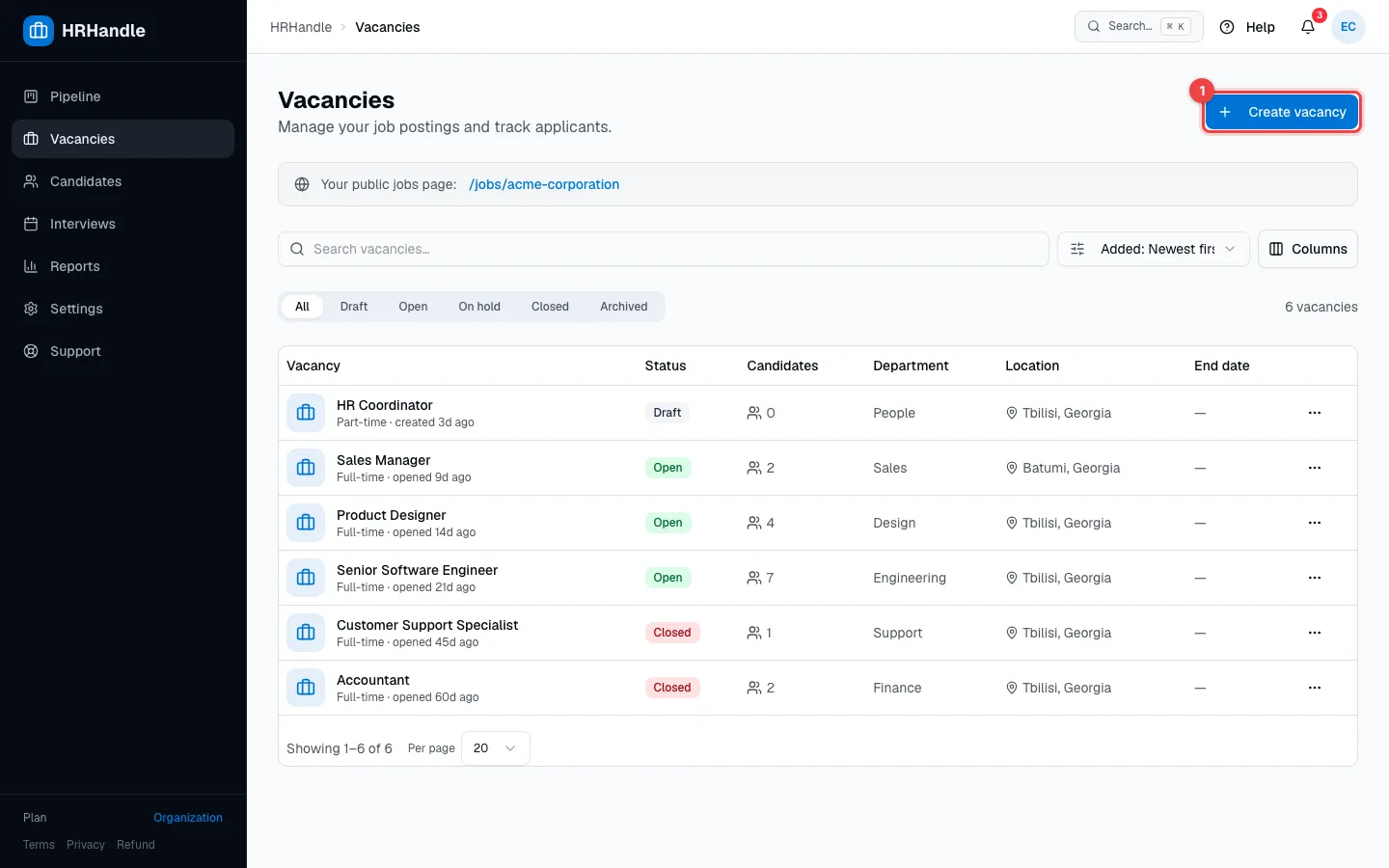Click the Create vacancy button
Viewport: 1389px width, 868px height.
(1282, 112)
